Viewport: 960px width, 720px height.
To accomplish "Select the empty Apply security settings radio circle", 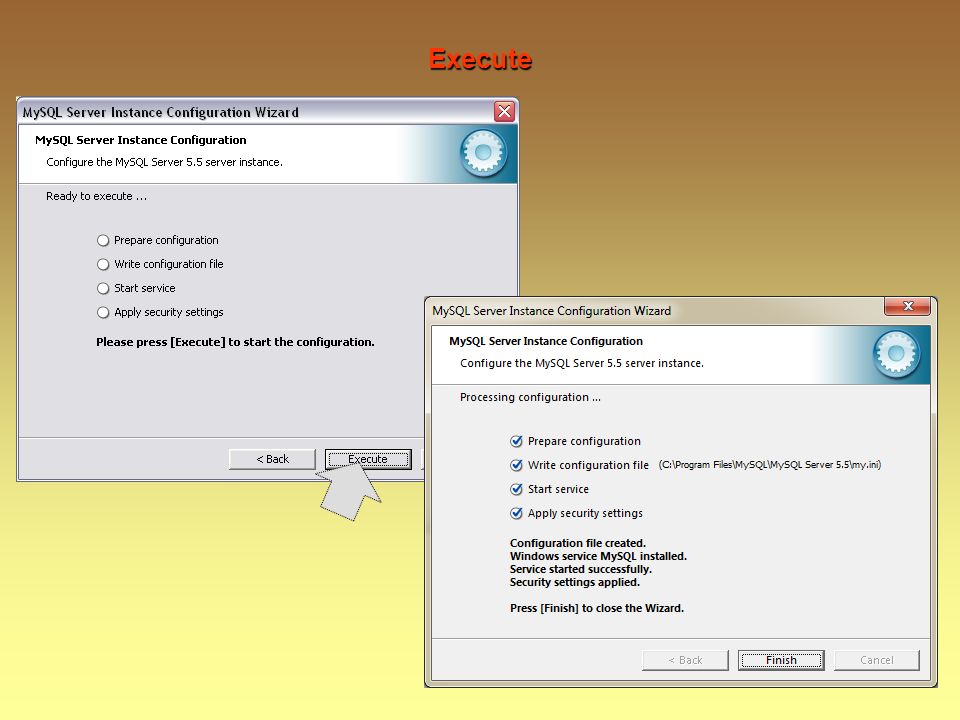I will coord(103,312).
